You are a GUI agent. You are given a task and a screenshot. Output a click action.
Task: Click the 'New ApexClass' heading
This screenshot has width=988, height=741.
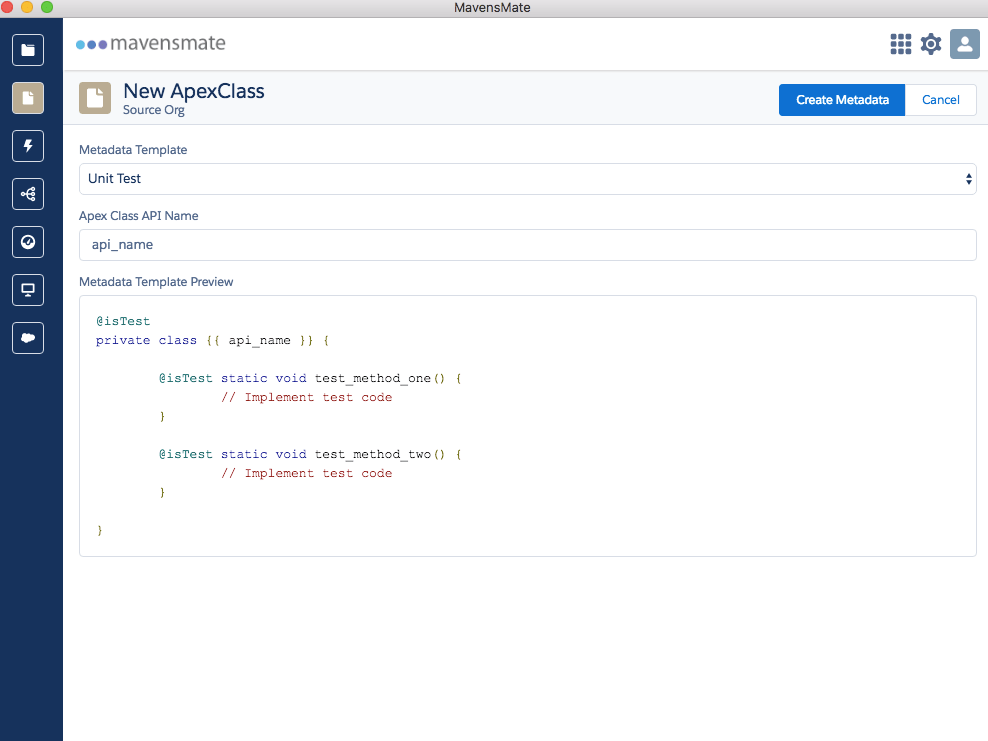pyautogui.click(x=194, y=91)
